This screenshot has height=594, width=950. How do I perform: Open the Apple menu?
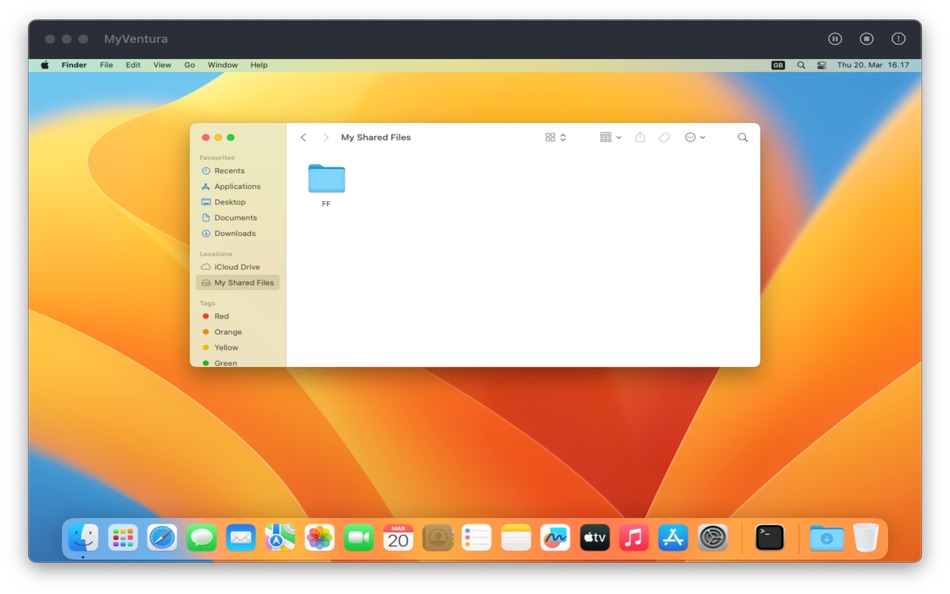click(x=45, y=65)
